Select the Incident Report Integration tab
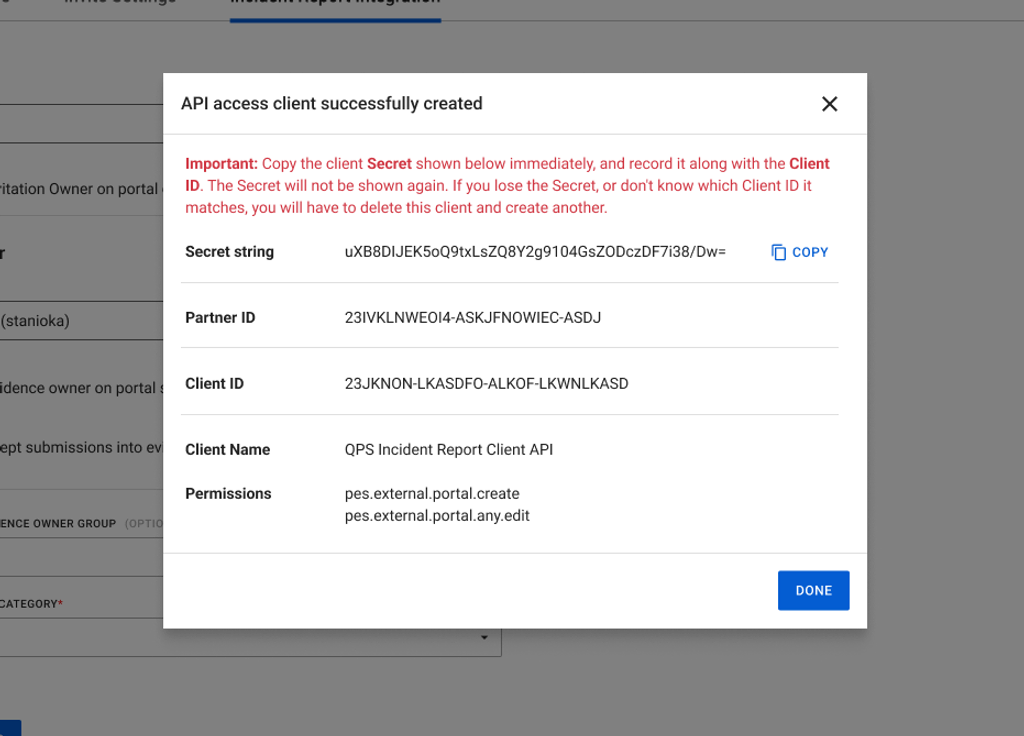The height and width of the screenshot is (736, 1024). [x=335, y=4]
